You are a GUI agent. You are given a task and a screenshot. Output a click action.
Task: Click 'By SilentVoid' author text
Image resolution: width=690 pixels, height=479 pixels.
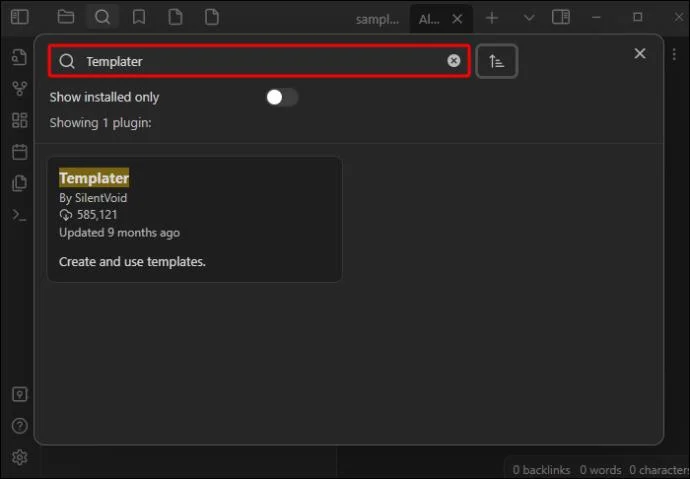93,198
